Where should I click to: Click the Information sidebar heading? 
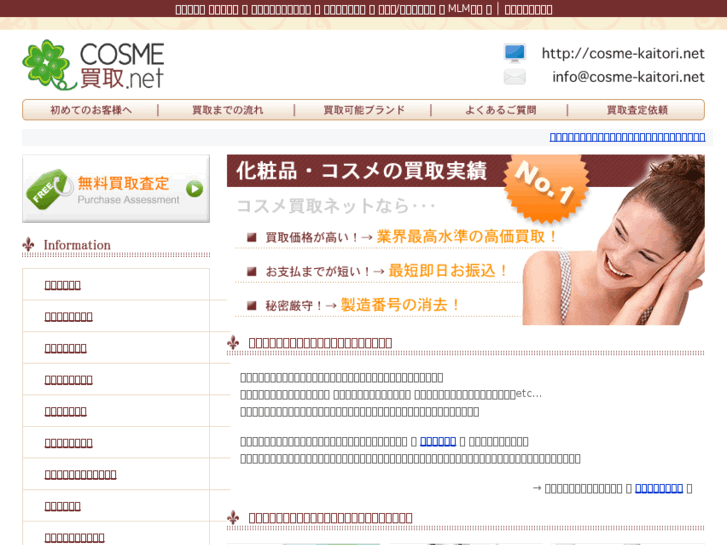point(77,245)
